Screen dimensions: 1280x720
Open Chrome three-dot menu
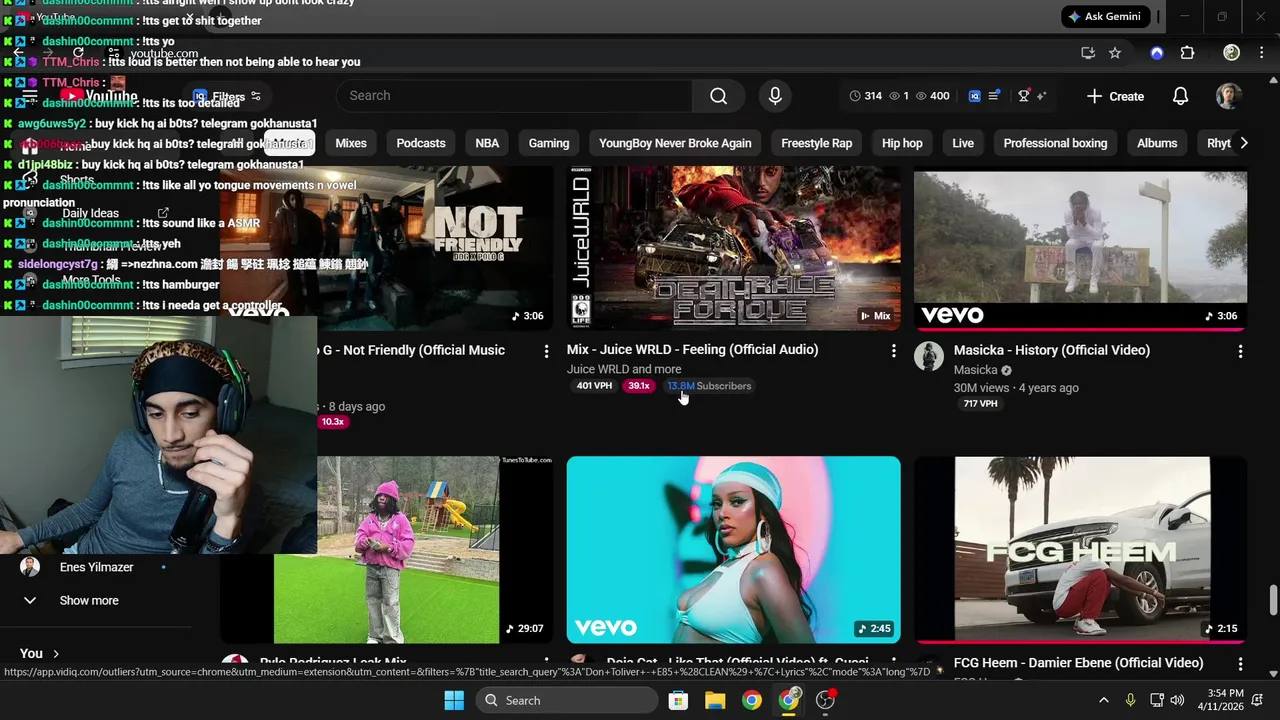1261,53
